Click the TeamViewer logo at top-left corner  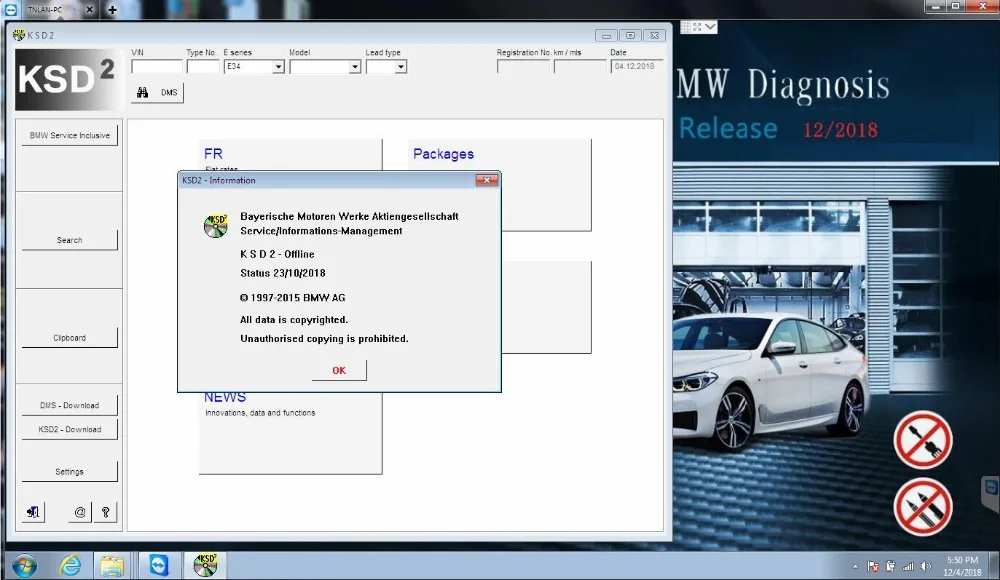click(x=11, y=10)
